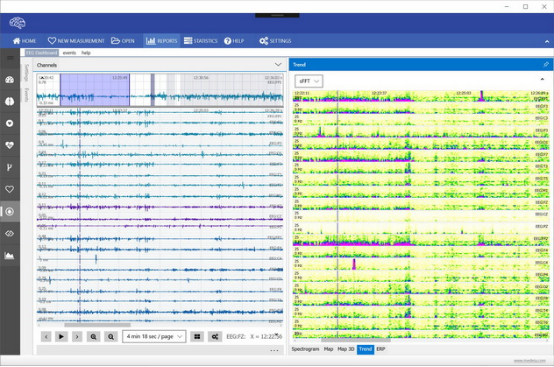Open the area chart sidebar icon
The image size is (554, 367).
10,255
